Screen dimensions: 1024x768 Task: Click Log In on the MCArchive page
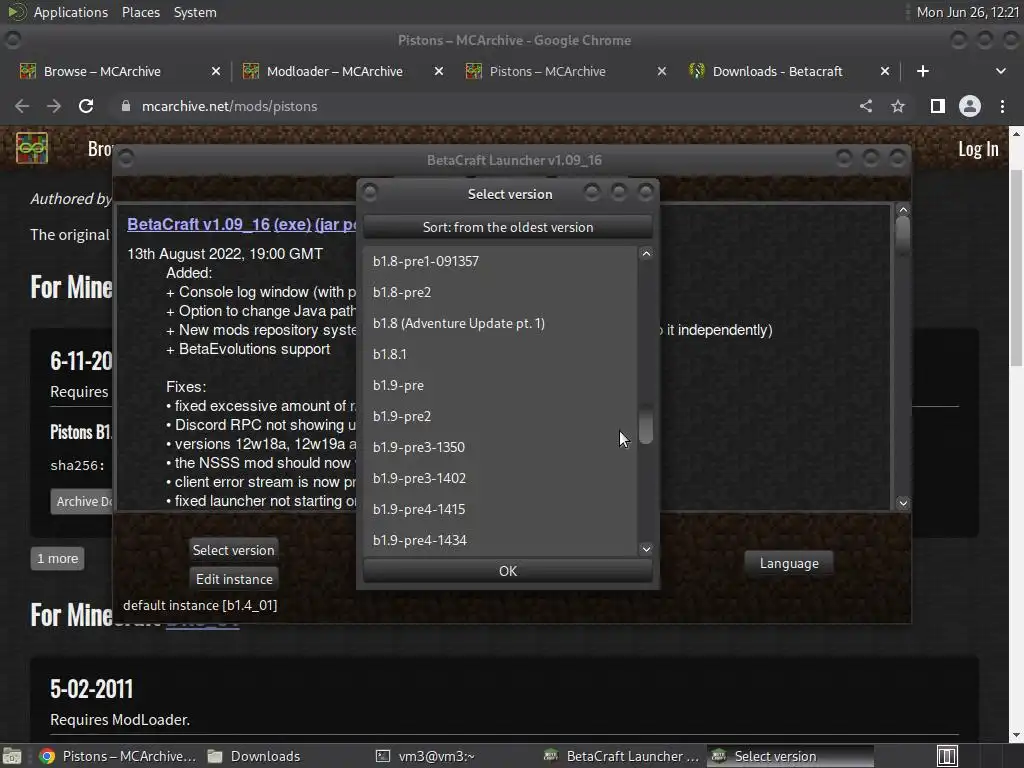tap(978, 149)
